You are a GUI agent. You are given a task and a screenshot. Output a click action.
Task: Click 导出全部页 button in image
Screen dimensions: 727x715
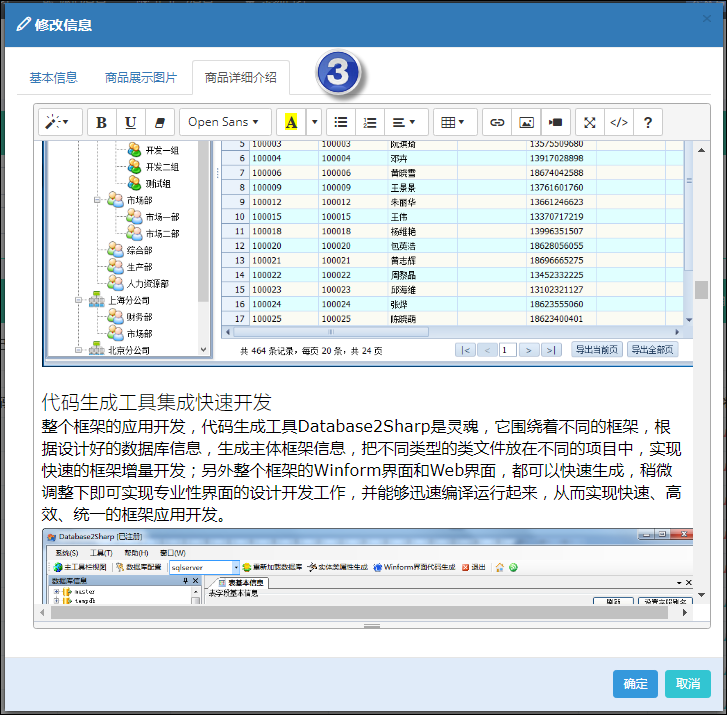652,350
